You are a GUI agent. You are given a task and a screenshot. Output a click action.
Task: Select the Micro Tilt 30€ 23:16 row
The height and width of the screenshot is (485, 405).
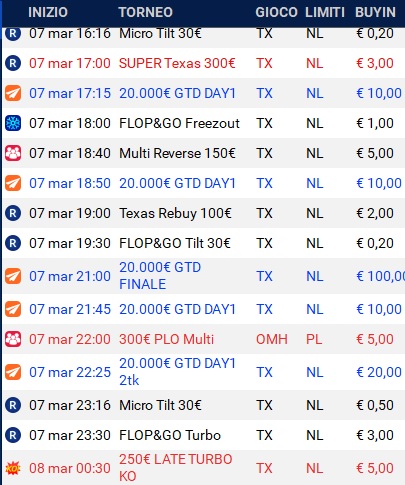pos(203,405)
